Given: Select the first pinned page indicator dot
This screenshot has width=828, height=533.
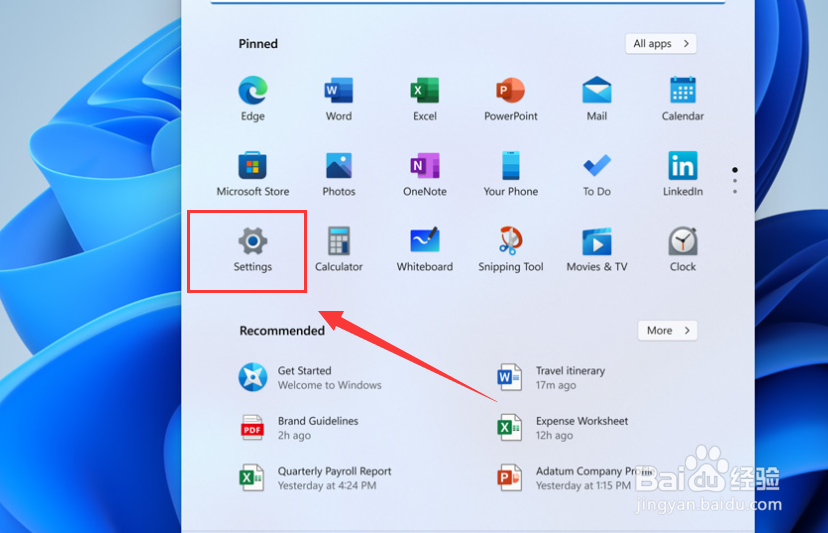Looking at the screenshot, I should 735,170.
